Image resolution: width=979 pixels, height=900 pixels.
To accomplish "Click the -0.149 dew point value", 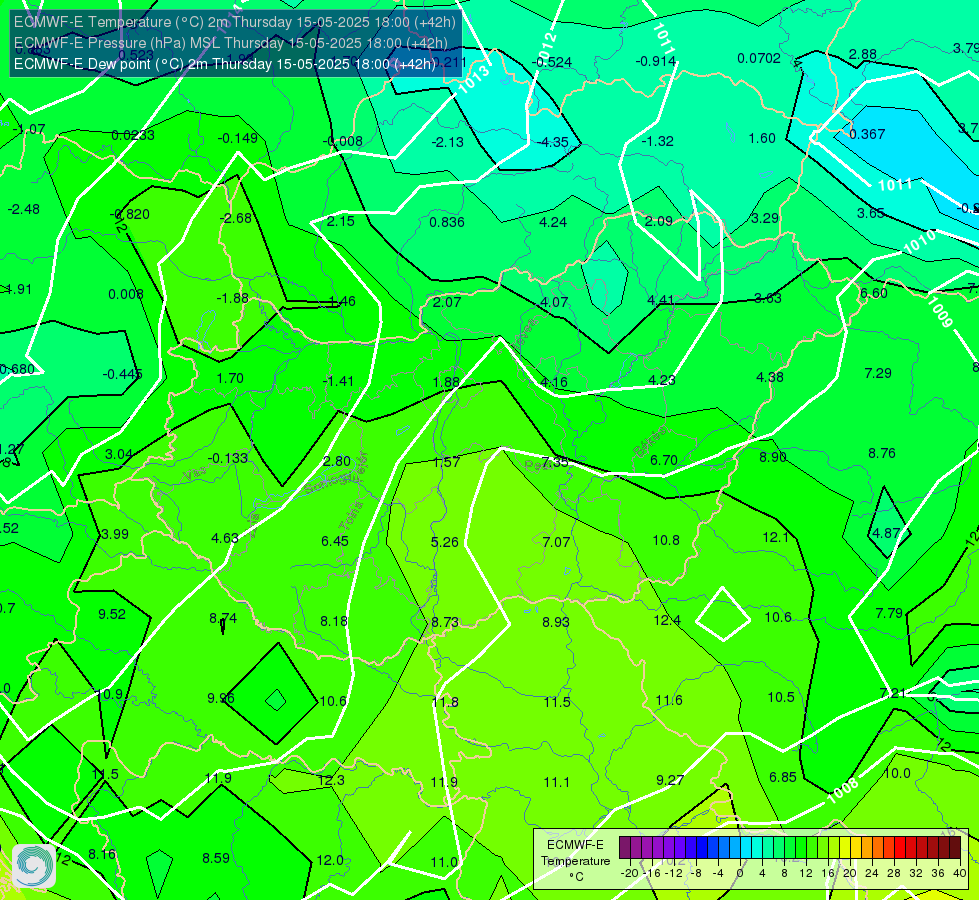I will (238, 138).
